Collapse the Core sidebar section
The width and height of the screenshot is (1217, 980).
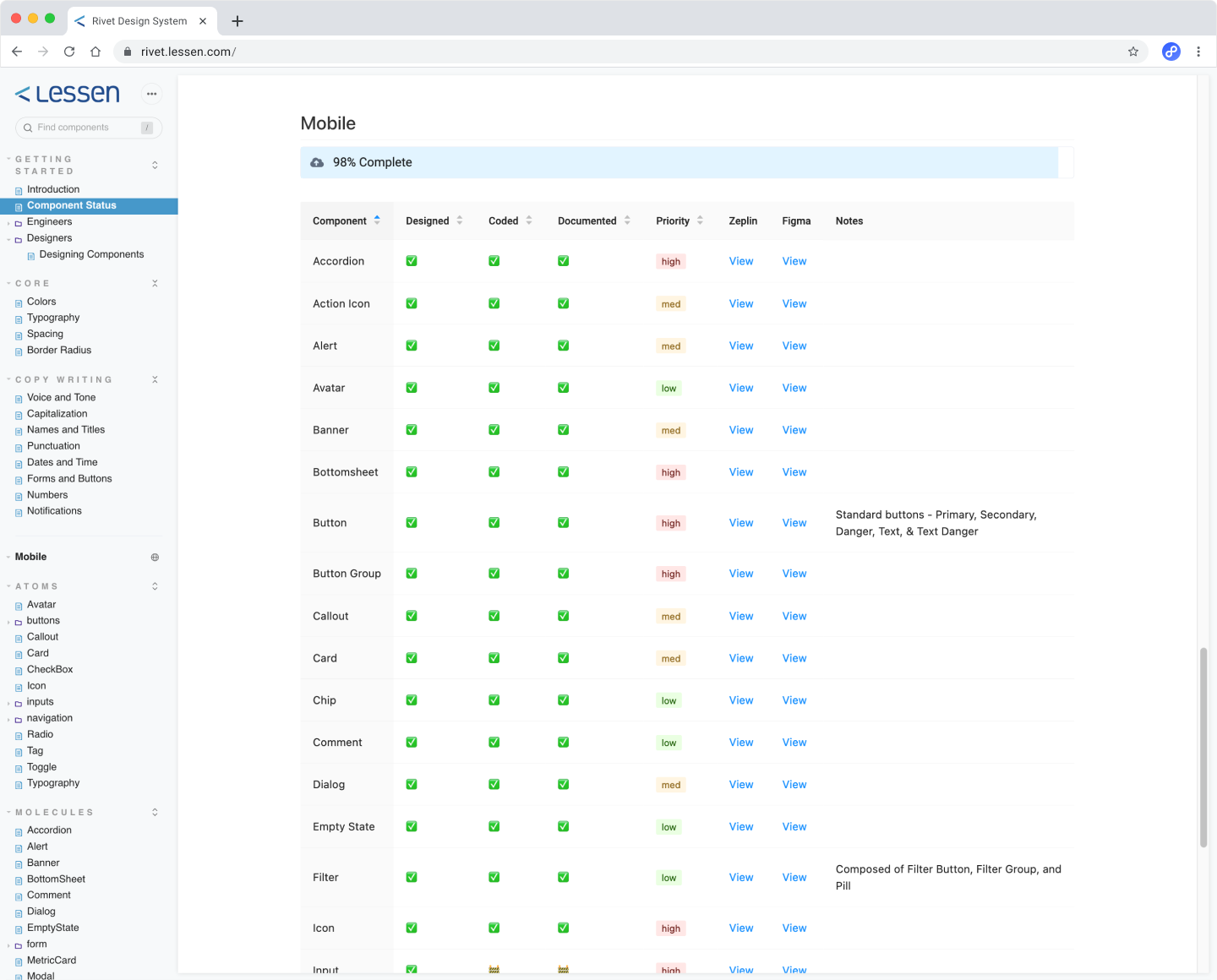click(155, 284)
